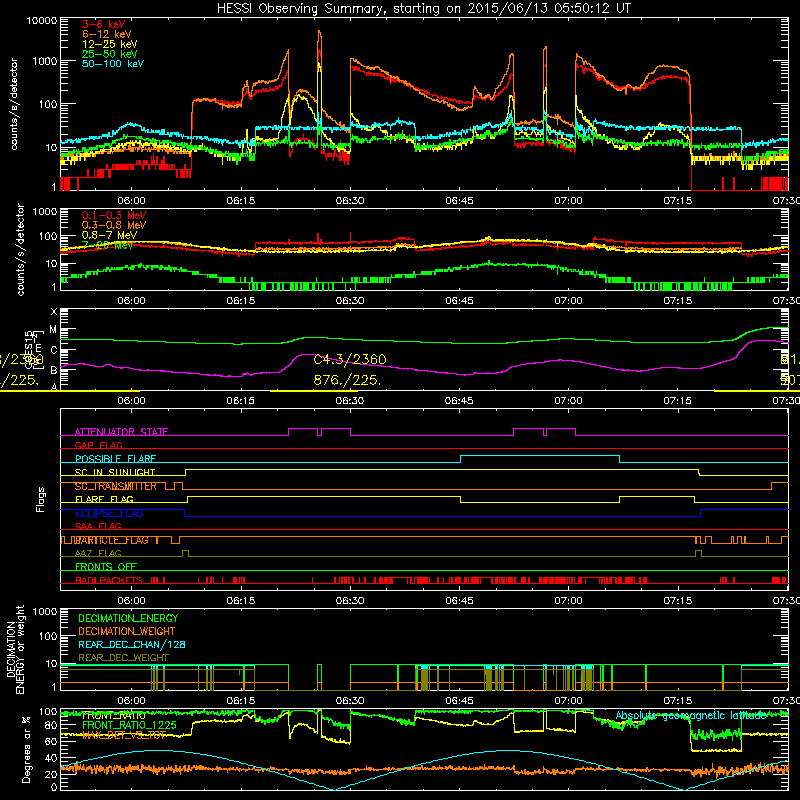Click the DECIMATION_WEIGHT legend label
Viewport: 800px width, 800px height.
[127, 631]
